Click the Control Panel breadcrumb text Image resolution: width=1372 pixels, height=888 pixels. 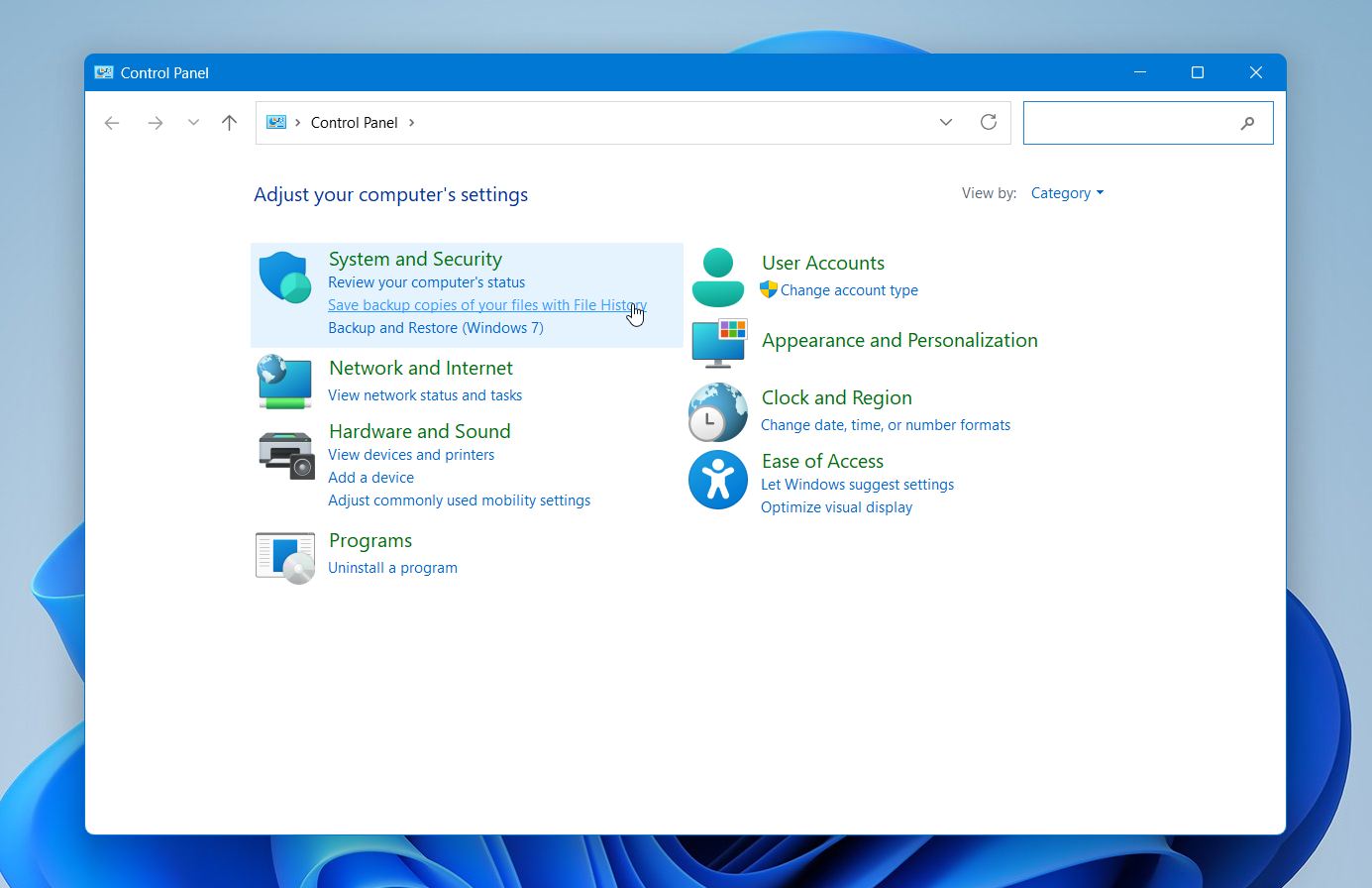(355, 123)
